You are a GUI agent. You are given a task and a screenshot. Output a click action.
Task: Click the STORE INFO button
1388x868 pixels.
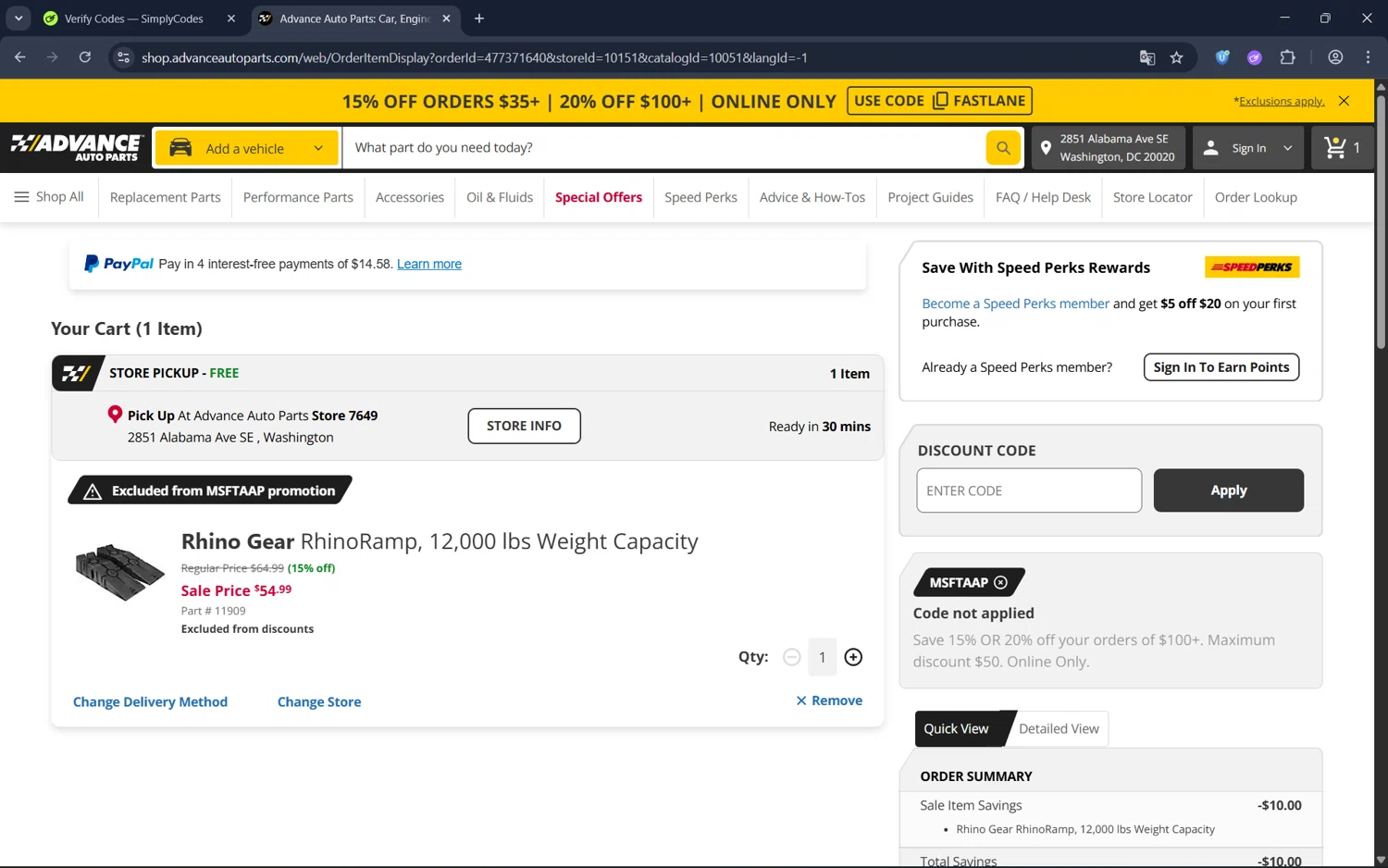coord(524,426)
